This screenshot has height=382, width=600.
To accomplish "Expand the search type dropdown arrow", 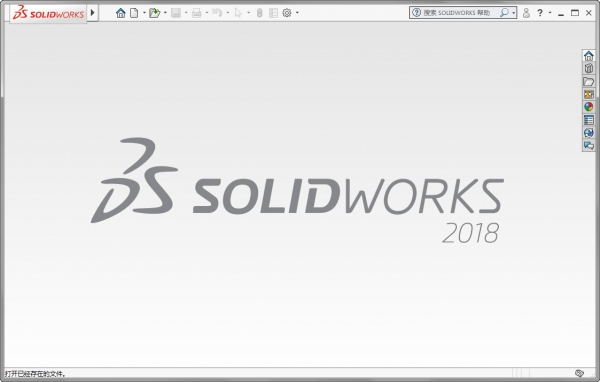I will (514, 13).
